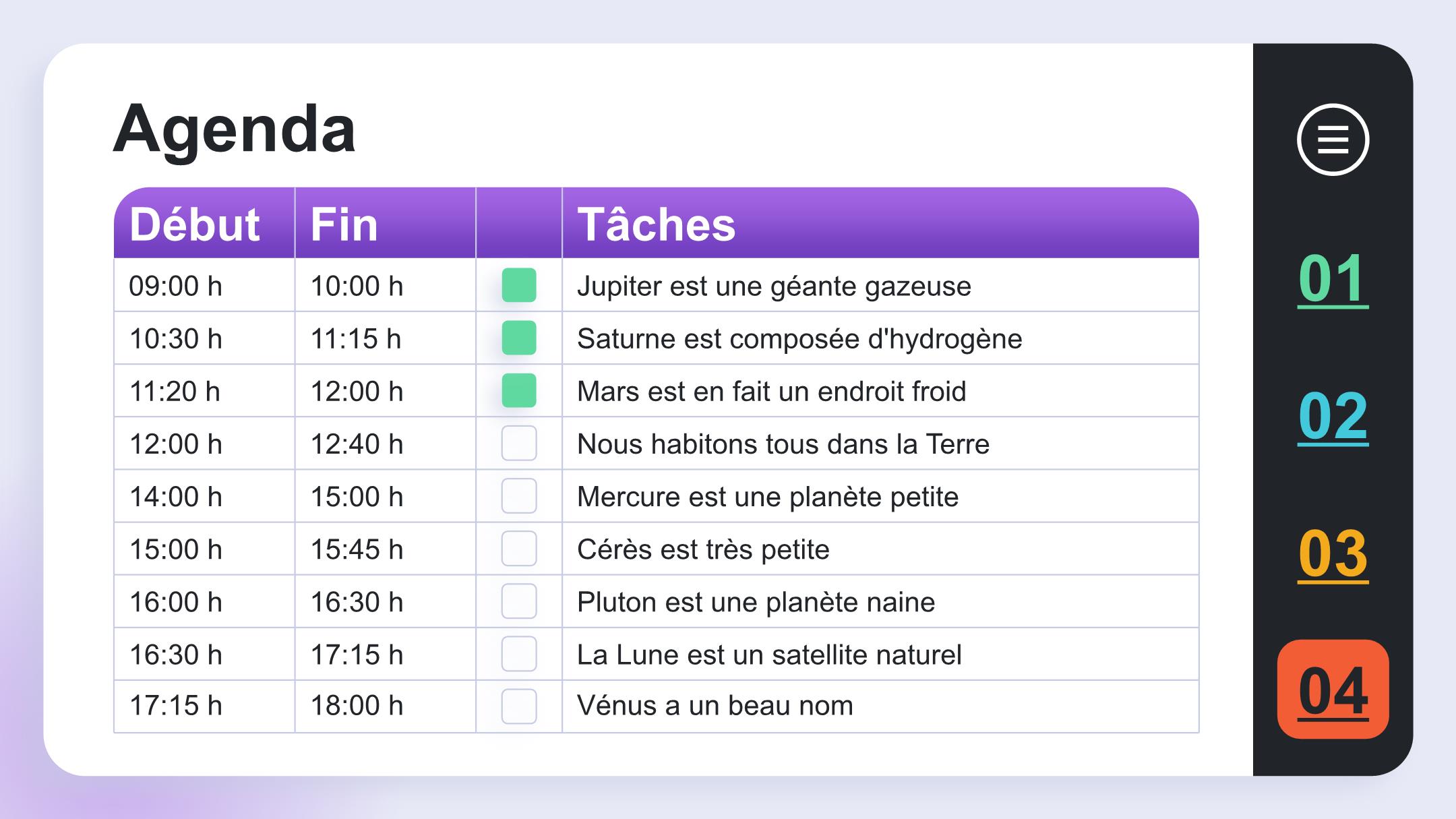
Task: Tick the La Lune satellite checkbox
Action: click(x=519, y=653)
